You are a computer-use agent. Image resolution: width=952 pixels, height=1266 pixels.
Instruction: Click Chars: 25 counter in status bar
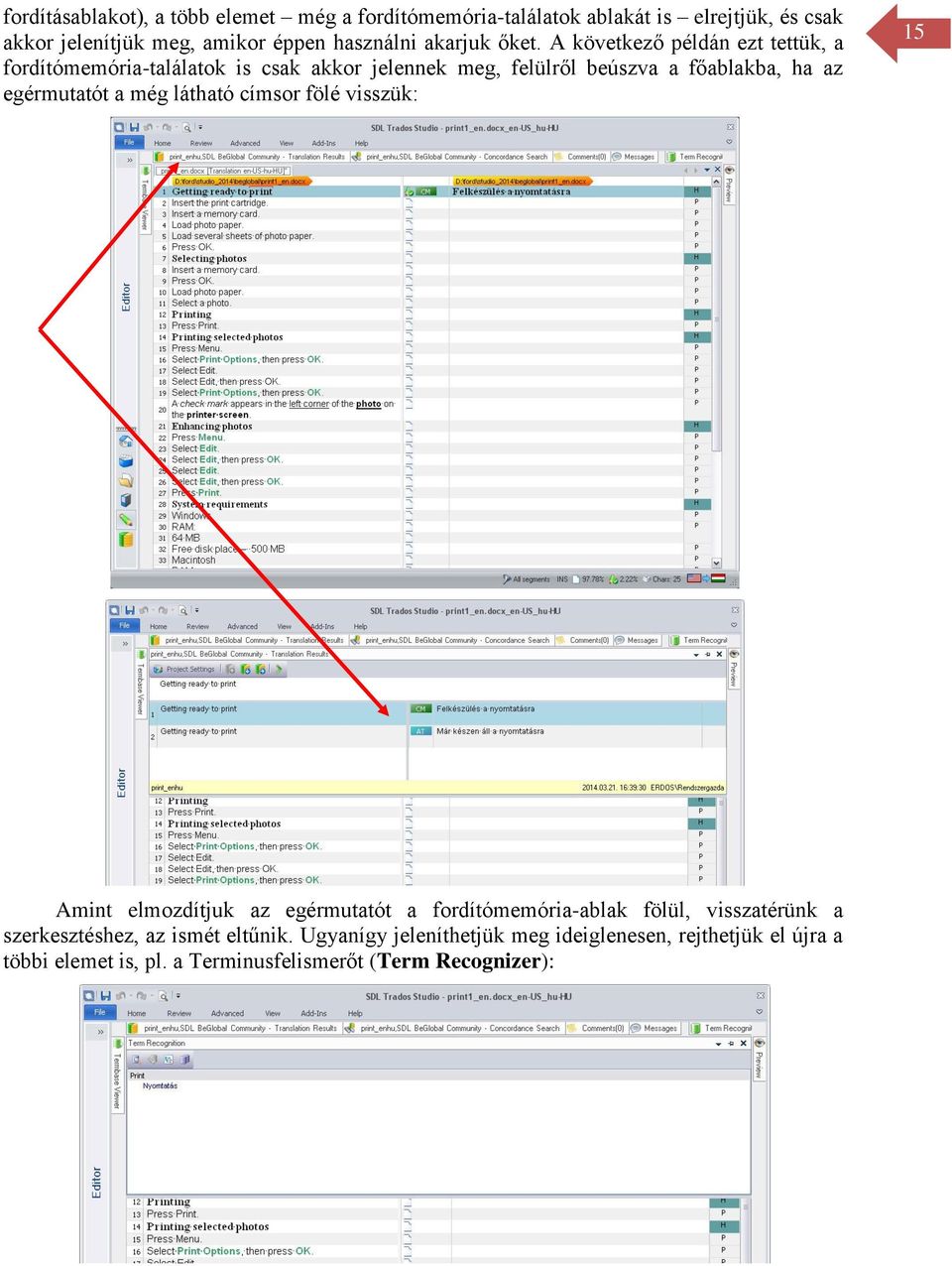click(x=662, y=579)
